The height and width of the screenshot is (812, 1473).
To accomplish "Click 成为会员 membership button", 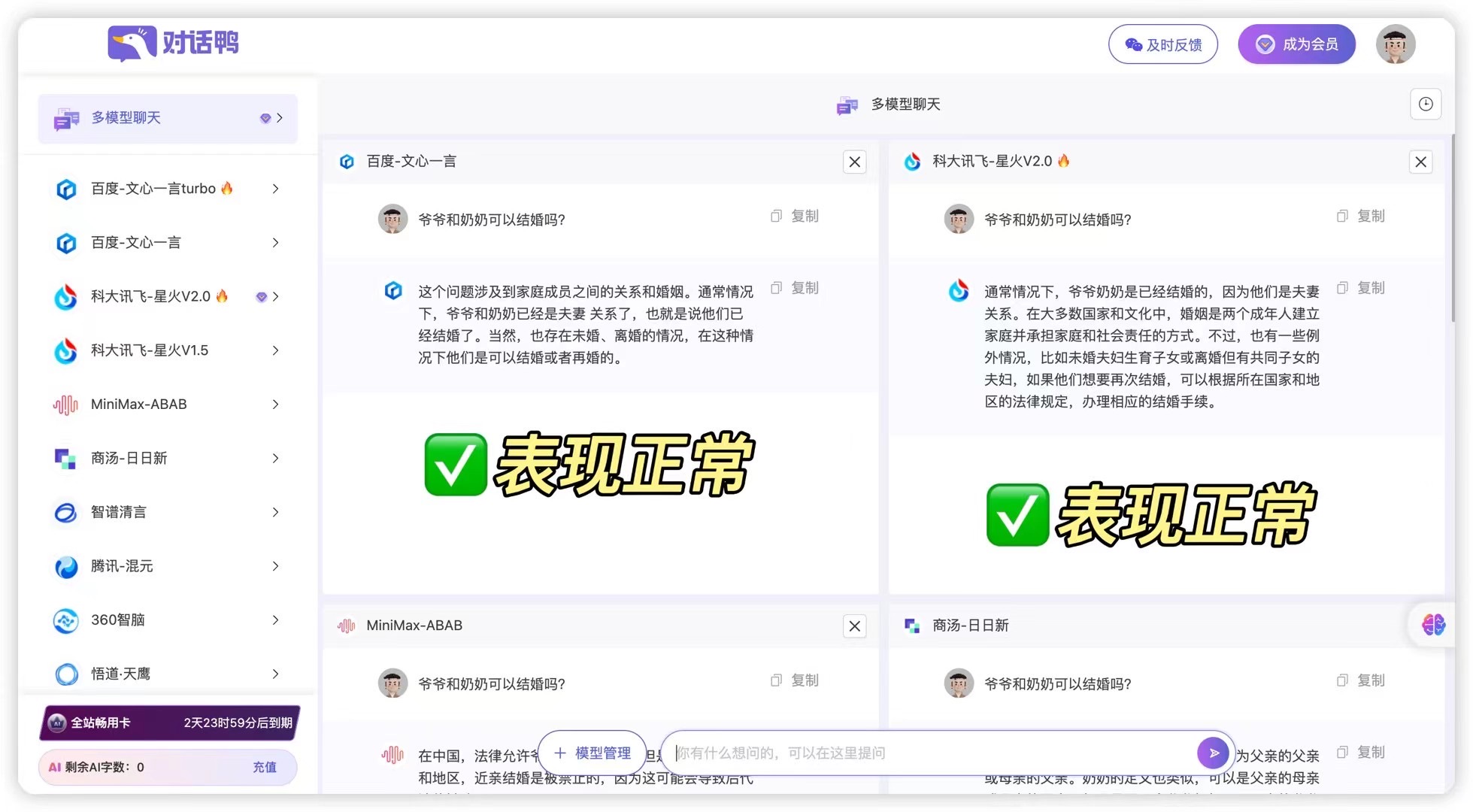I will (1297, 44).
